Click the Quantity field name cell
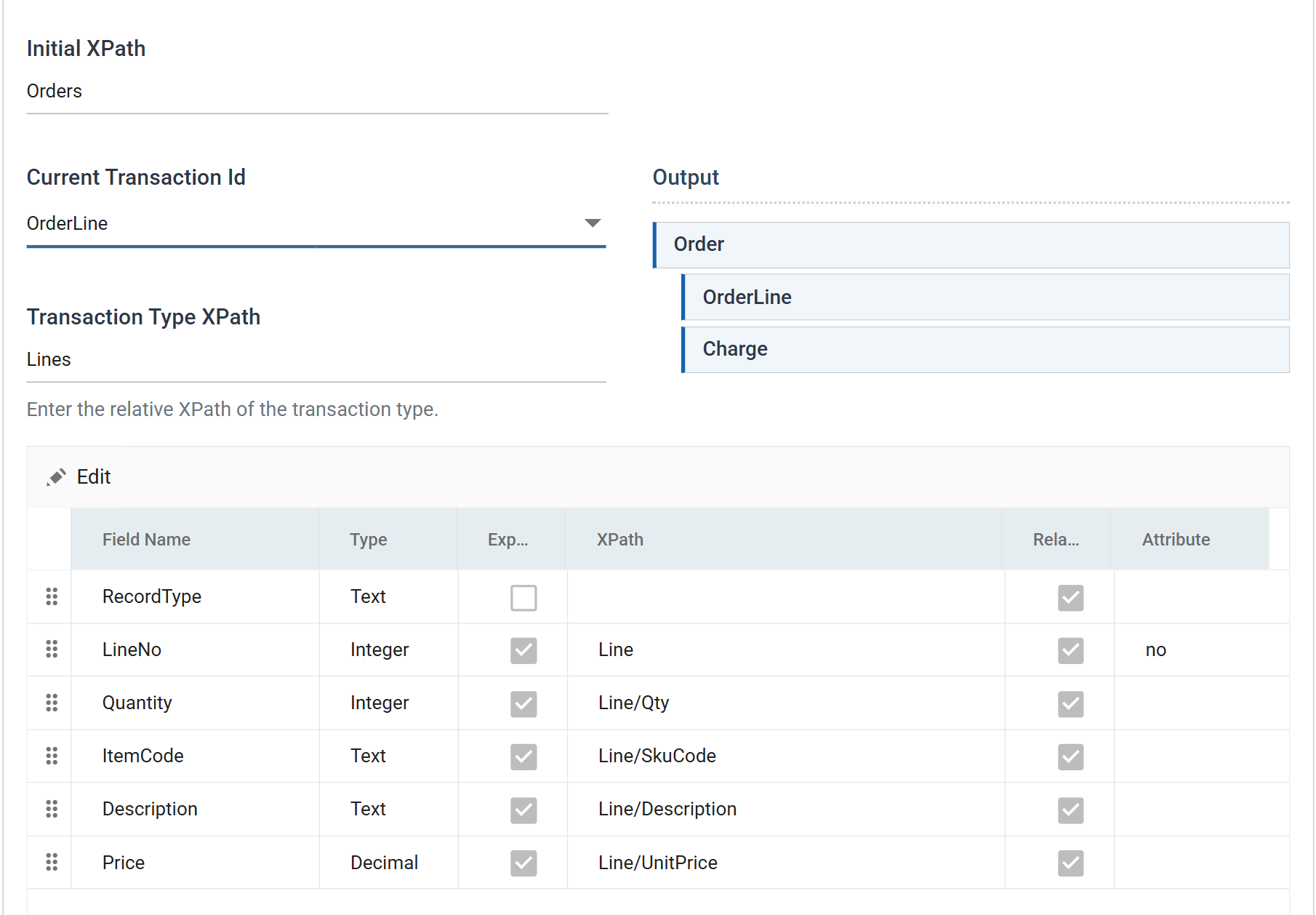 coord(195,703)
